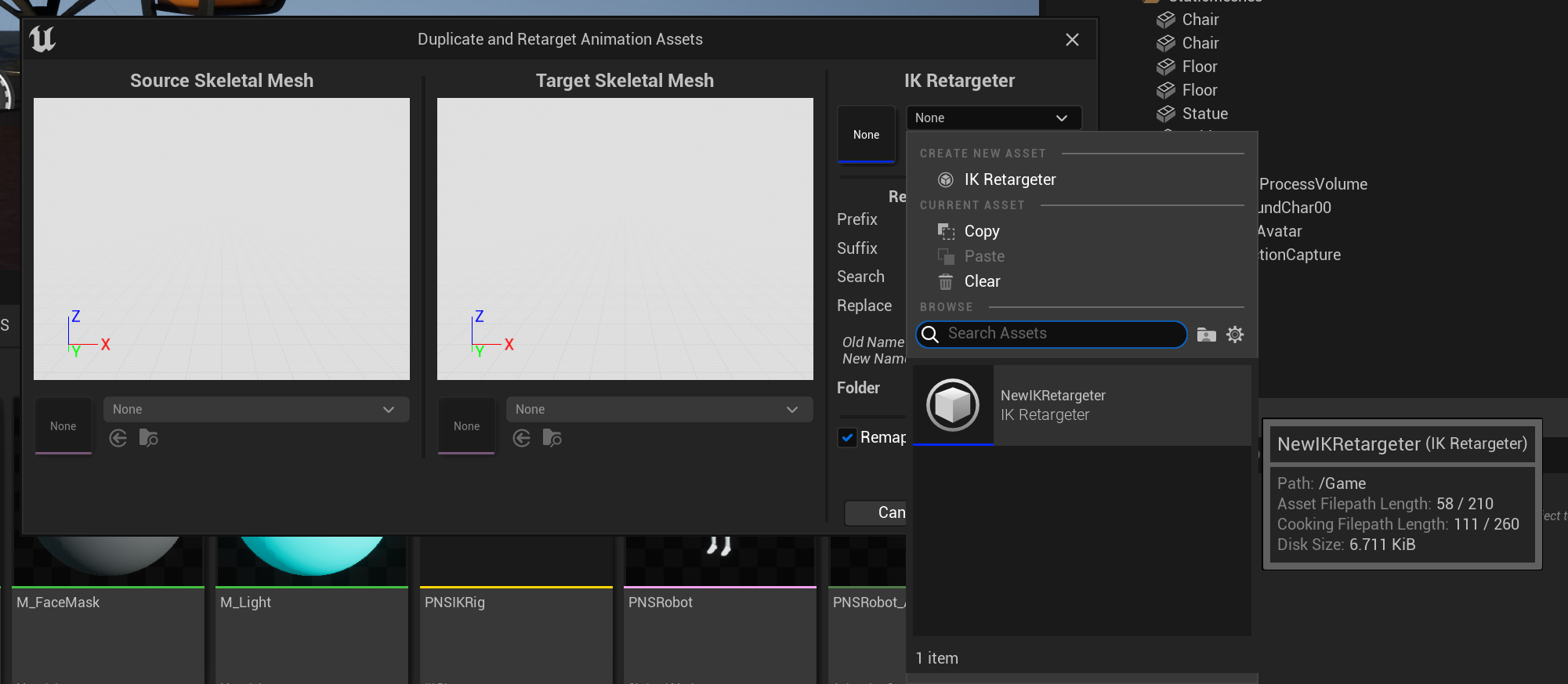Browse to target mesh in Content Browser
Image resolution: width=1568 pixels, height=684 pixels.
[552, 438]
